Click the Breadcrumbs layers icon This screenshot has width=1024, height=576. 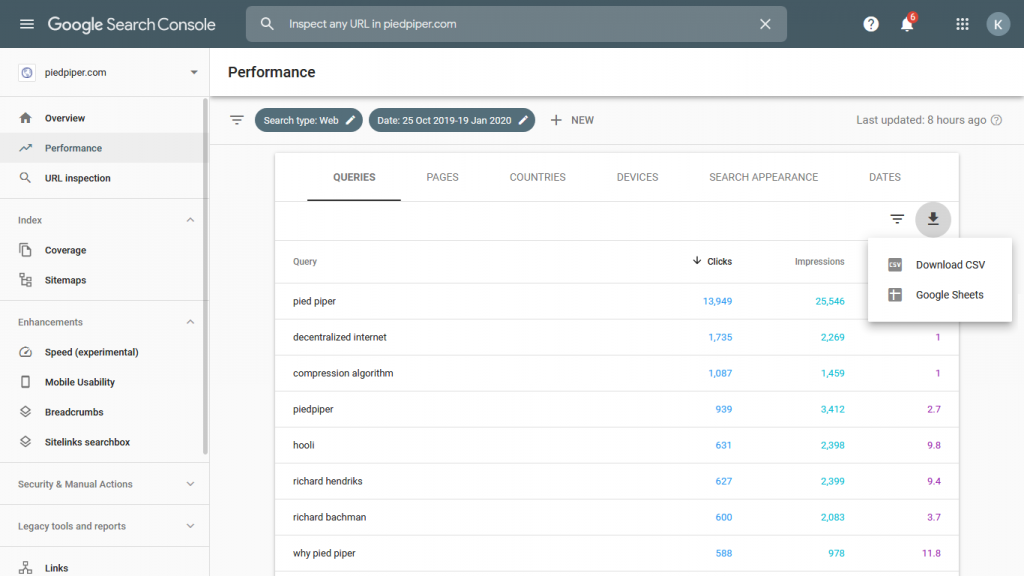[25, 411]
